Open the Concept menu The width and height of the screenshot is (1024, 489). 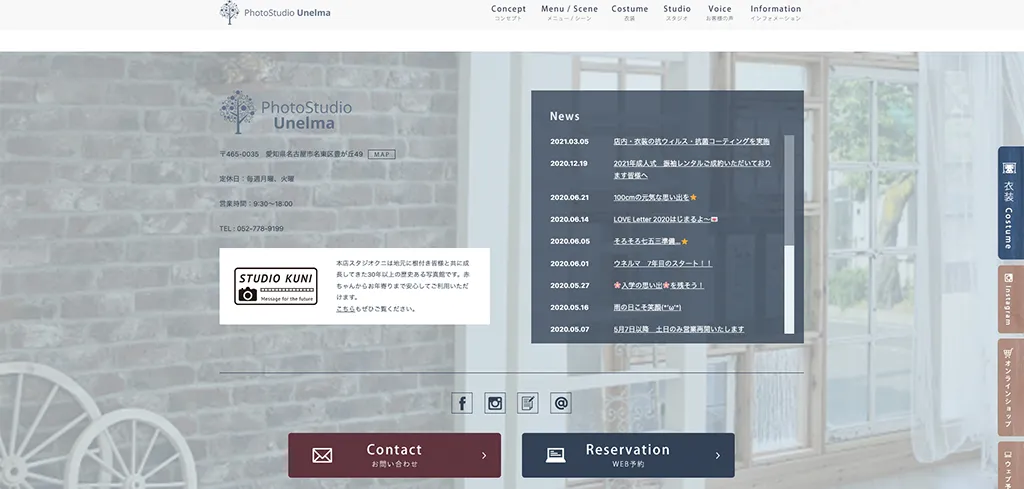(x=508, y=12)
